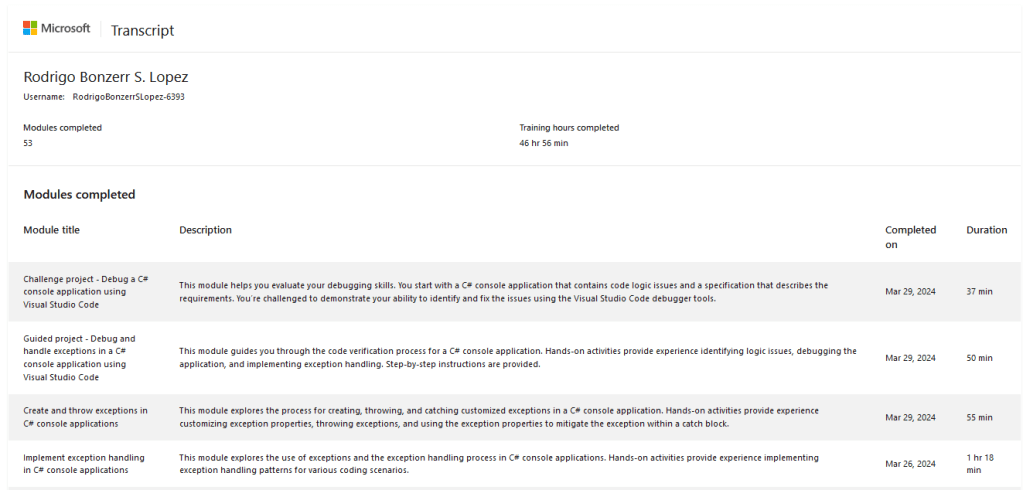Click the modules completed count 53

[x=28, y=143]
